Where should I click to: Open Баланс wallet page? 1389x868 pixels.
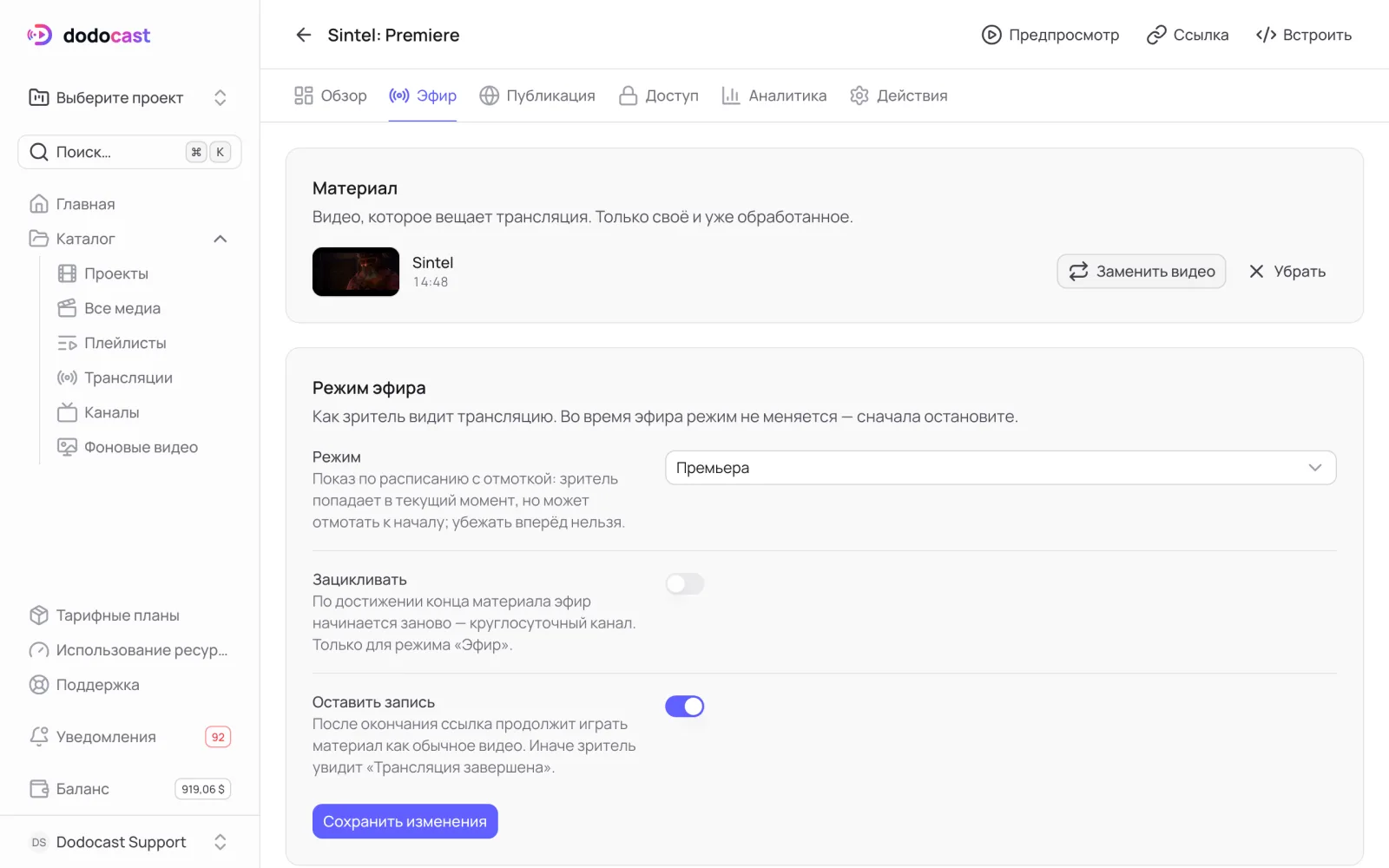pyautogui.click(x=129, y=789)
